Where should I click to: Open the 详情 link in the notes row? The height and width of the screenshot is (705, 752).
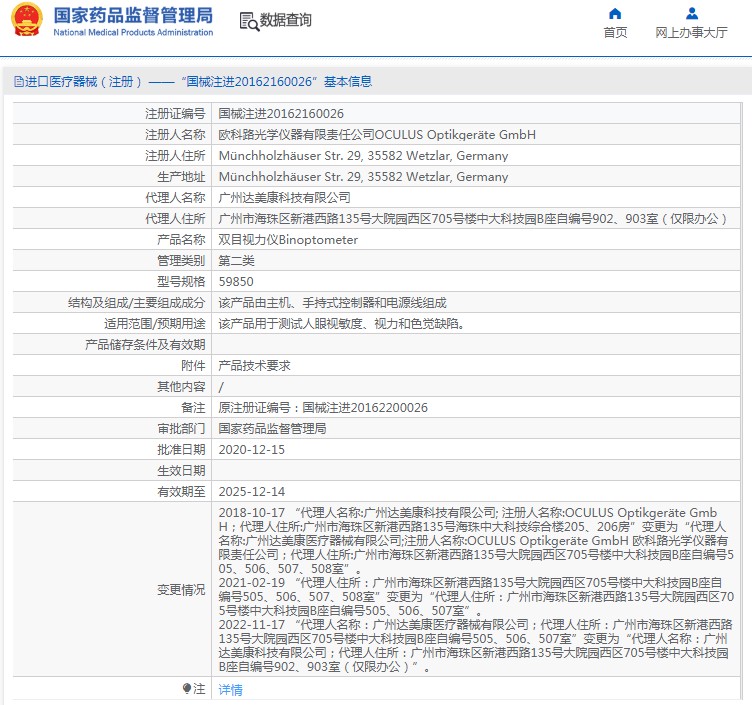(x=230, y=690)
